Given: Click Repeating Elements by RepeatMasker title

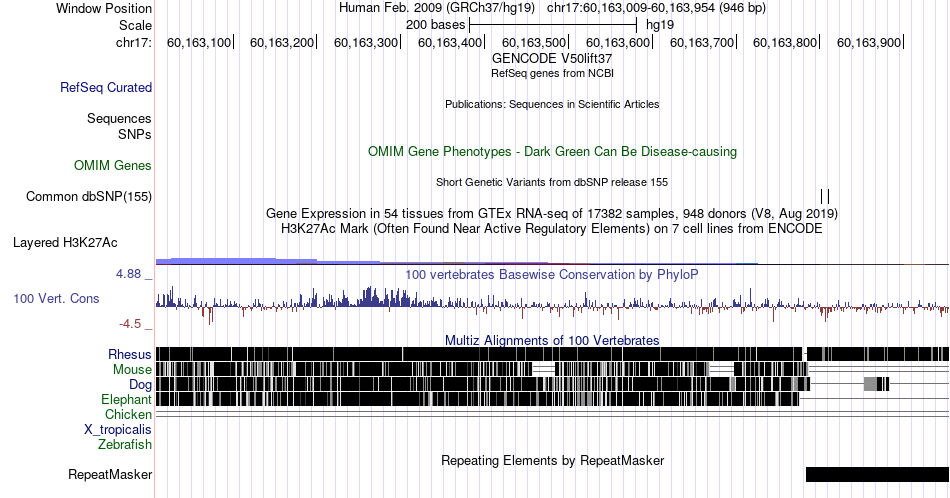Looking at the screenshot, I should pos(552,460).
